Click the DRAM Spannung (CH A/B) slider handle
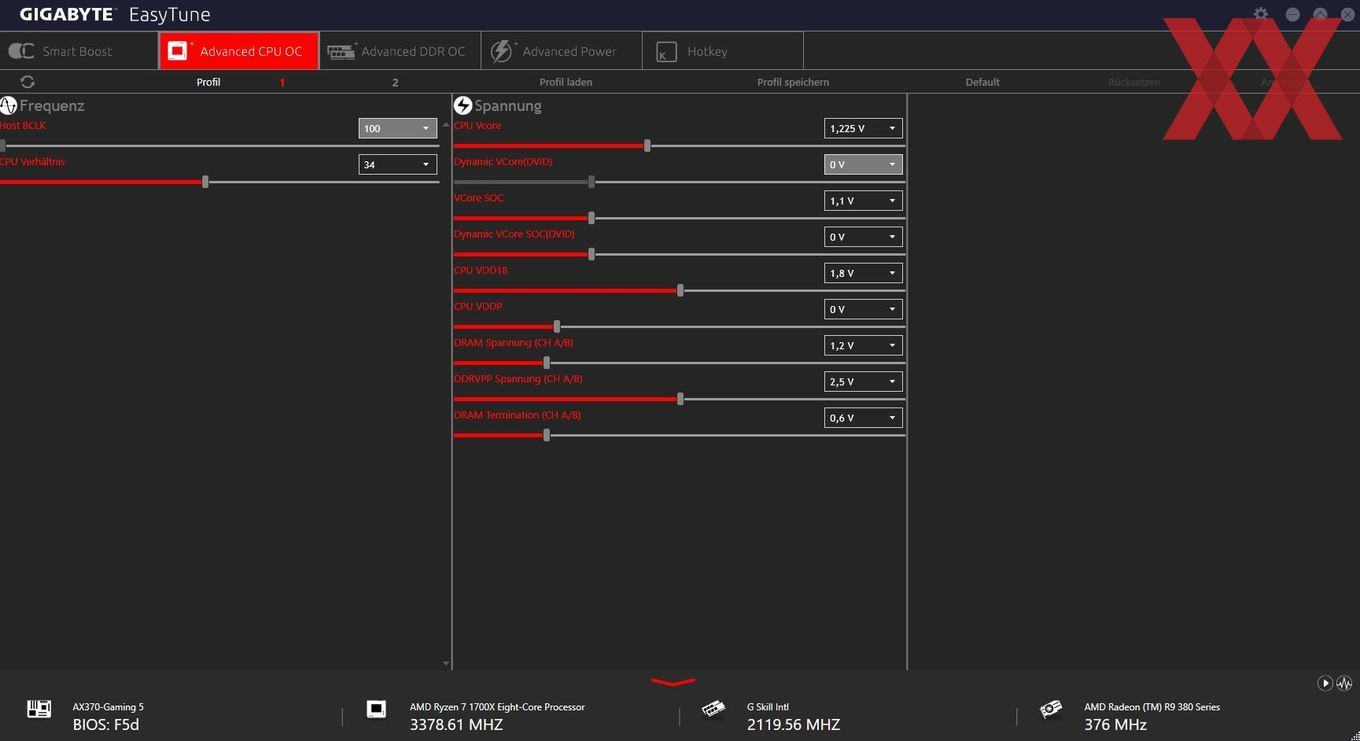Image resolution: width=1360 pixels, height=741 pixels. click(x=546, y=363)
